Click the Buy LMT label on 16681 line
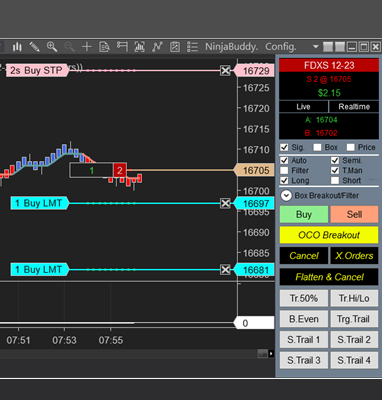This screenshot has width=382, height=400. [40, 270]
